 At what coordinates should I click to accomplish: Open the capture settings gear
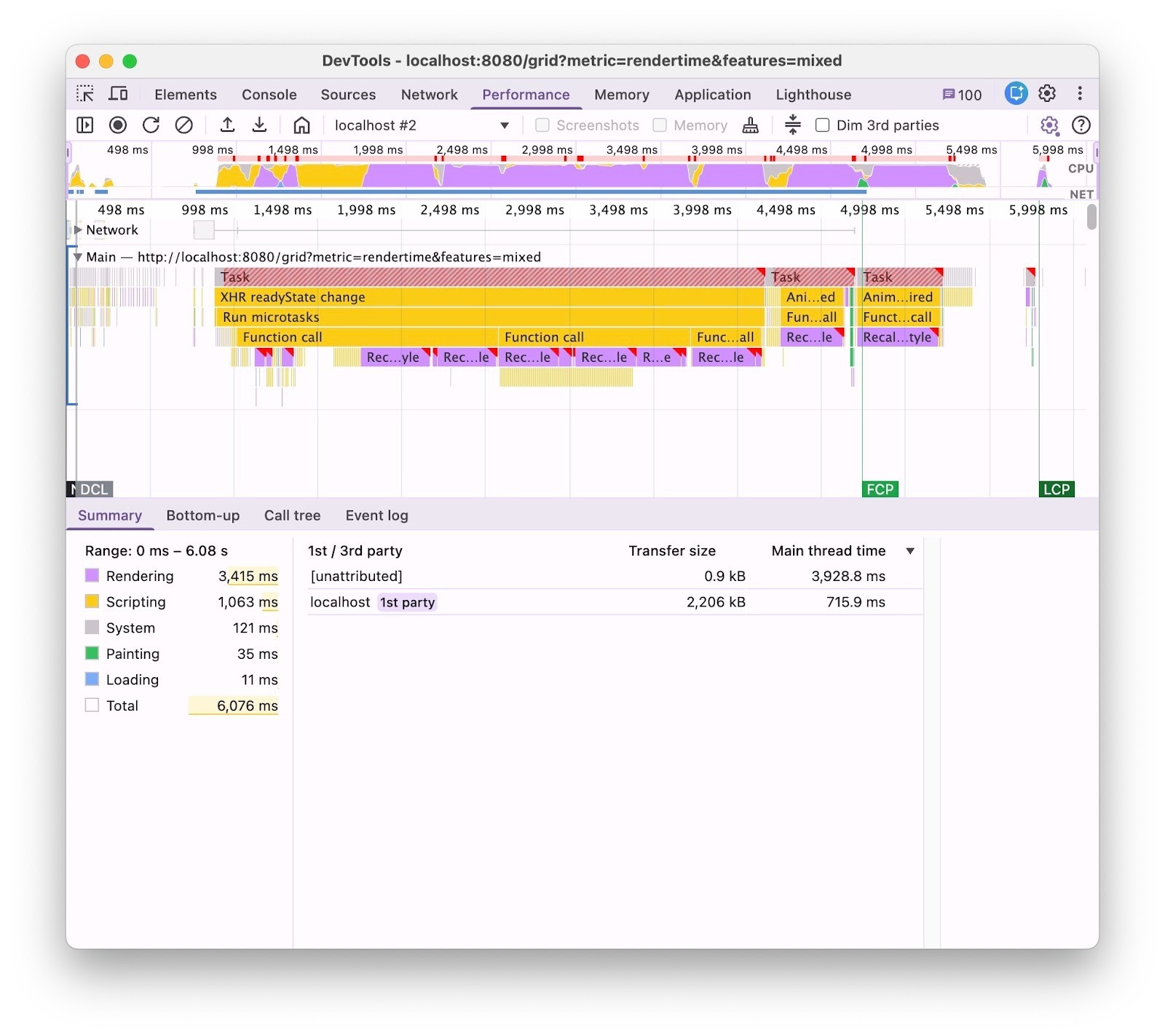(1048, 125)
